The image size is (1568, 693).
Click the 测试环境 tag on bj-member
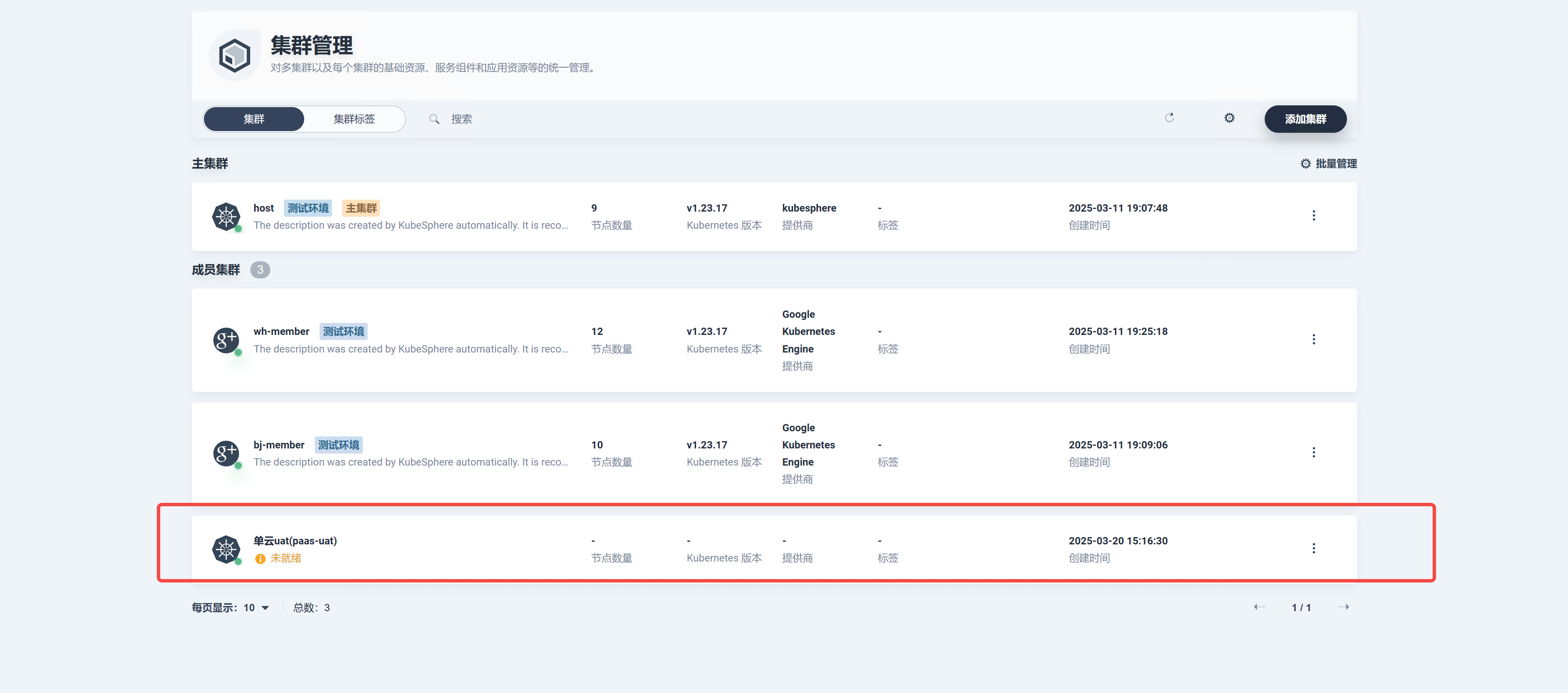338,445
